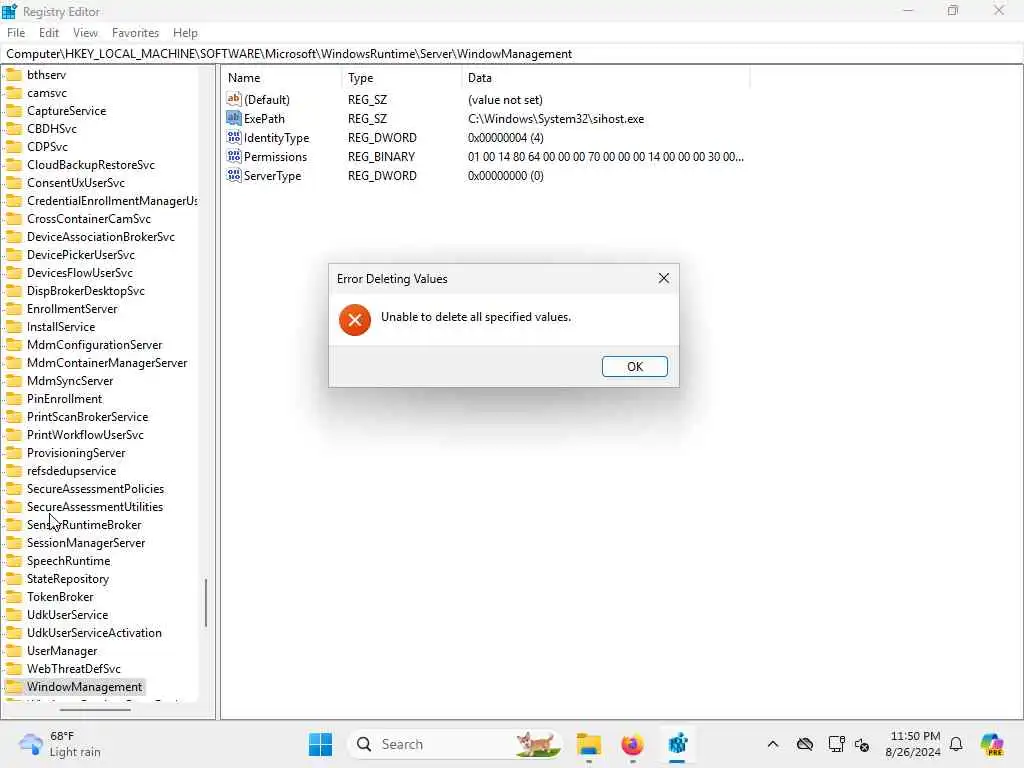
Task: Open the View menu
Action: (x=86, y=33)
